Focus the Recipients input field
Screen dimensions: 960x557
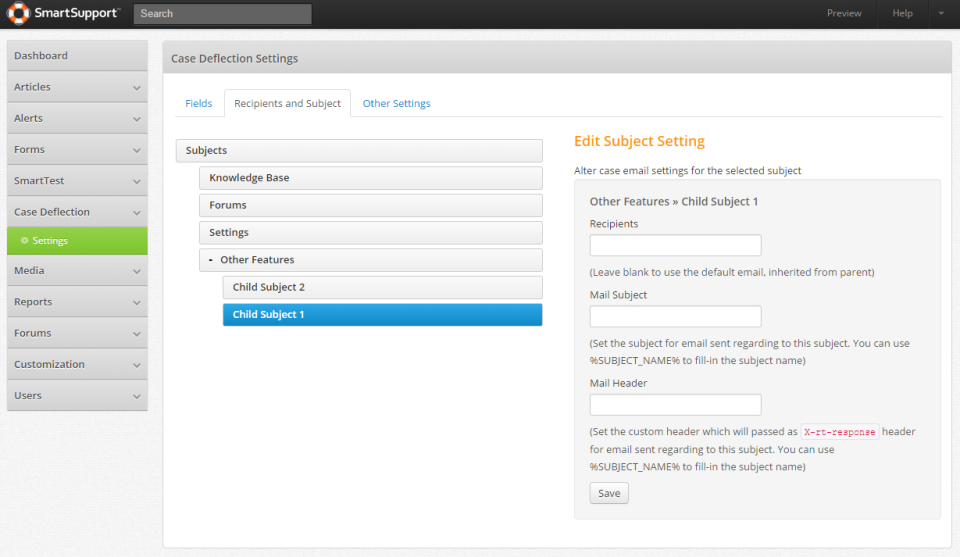pyautogui.click(x=675, y=245)
